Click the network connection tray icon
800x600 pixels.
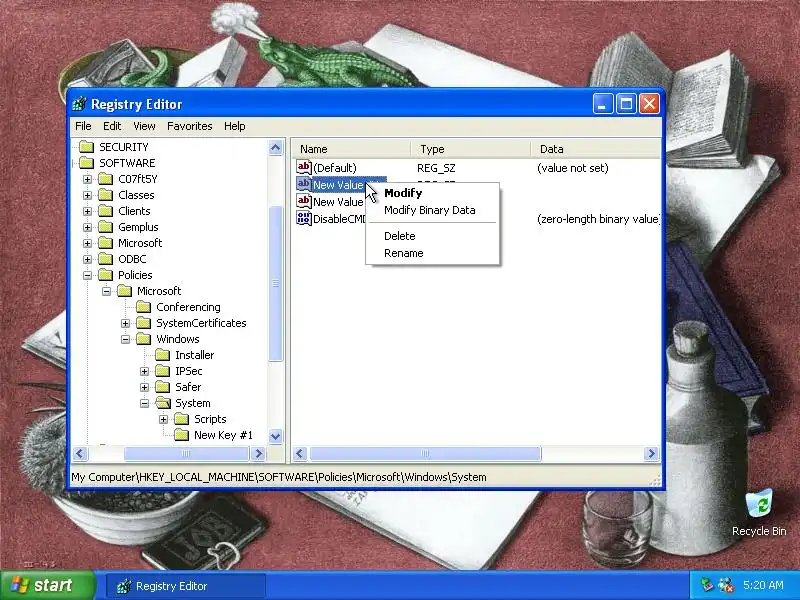[707, 585]
